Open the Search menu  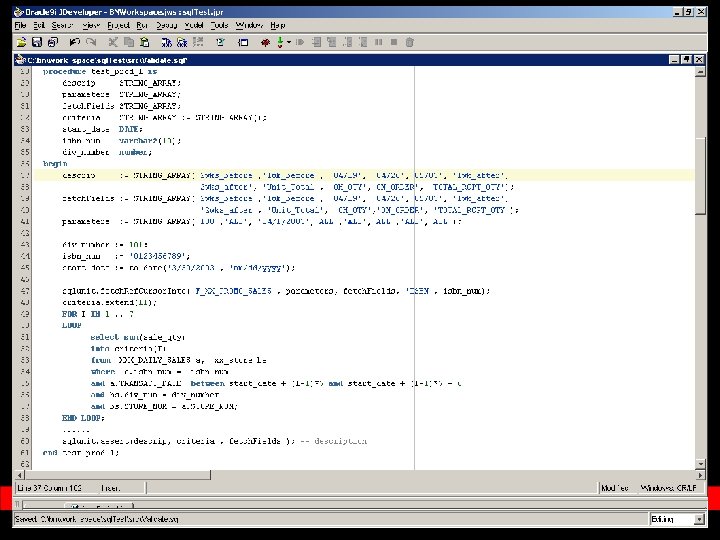click(x=62, y=25)
